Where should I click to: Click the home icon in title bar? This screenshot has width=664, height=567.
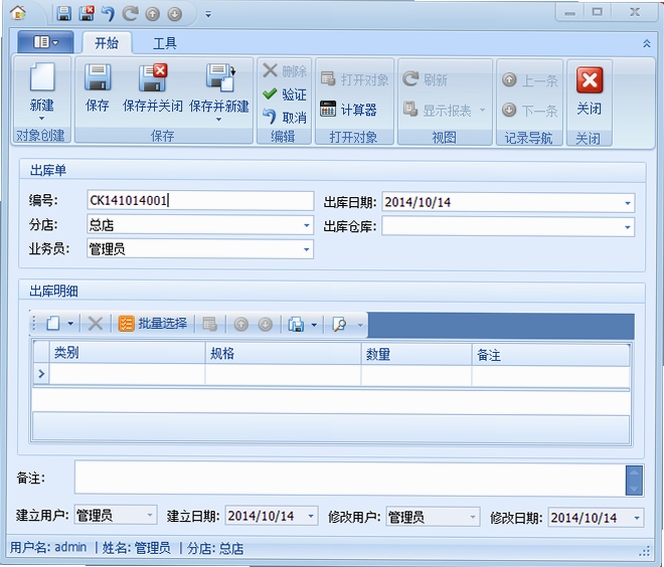tap(18, 13)
